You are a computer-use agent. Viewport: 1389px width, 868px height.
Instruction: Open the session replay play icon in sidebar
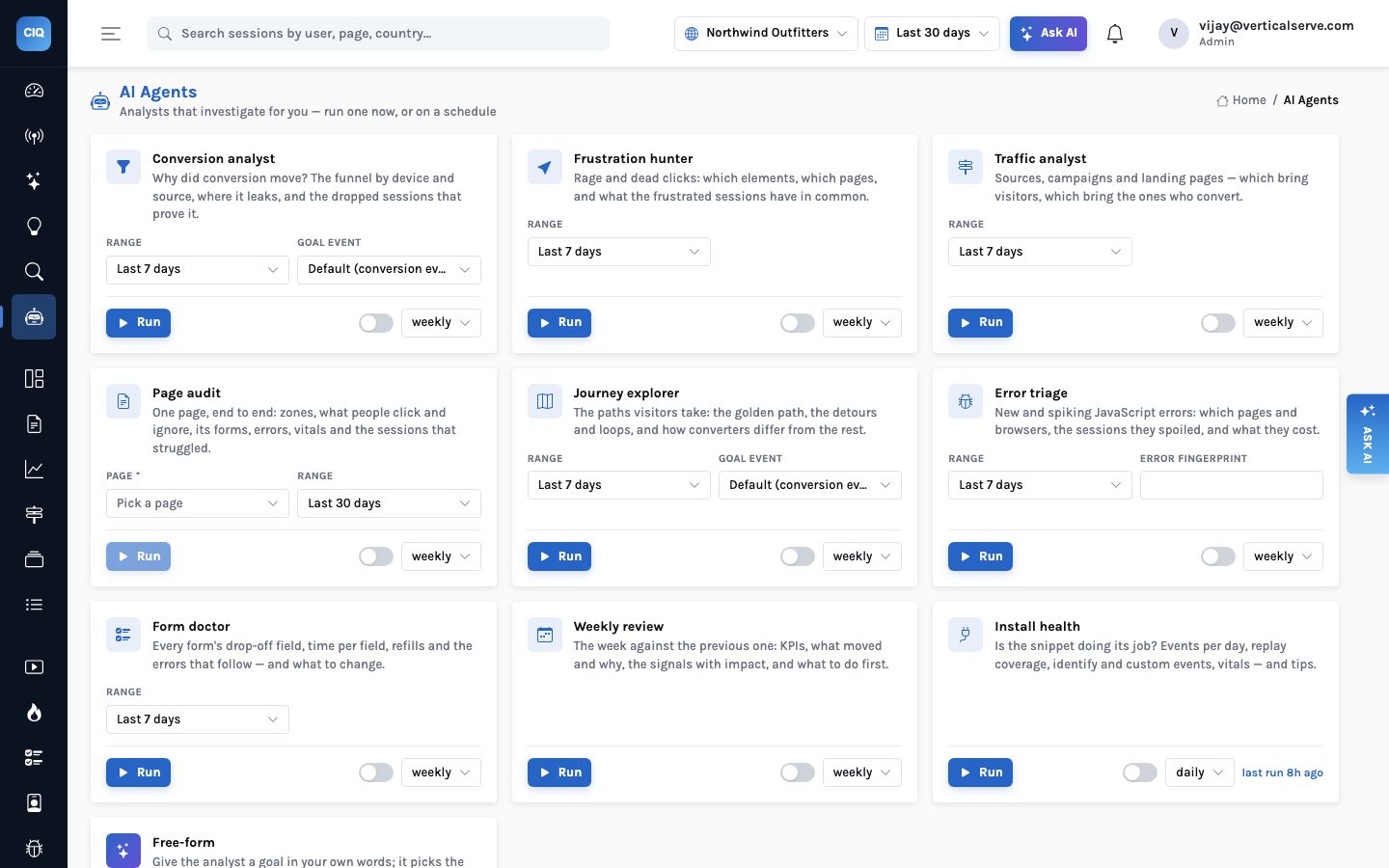(34, 667)
